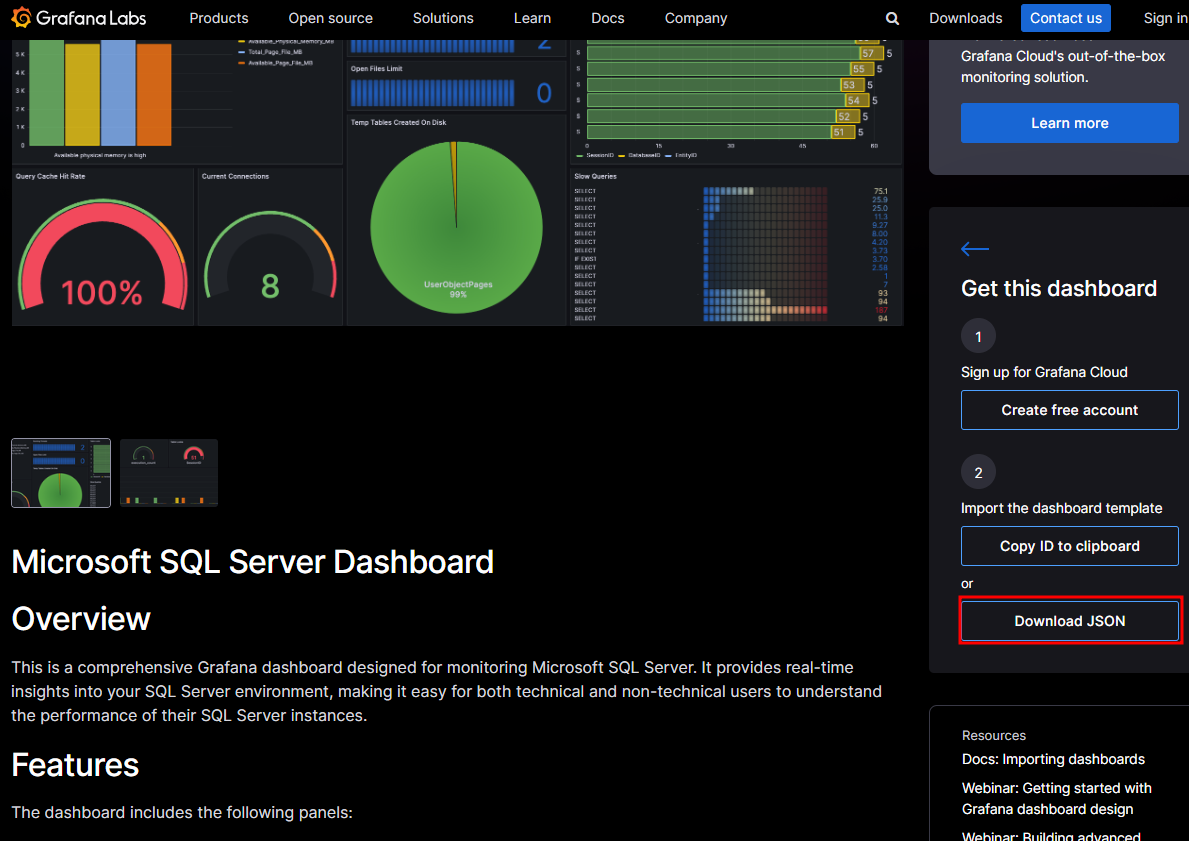Screen dimensions: 1189x841
Task: Open the Products menu
Action: pyautogui.click(x=218, y=18)
